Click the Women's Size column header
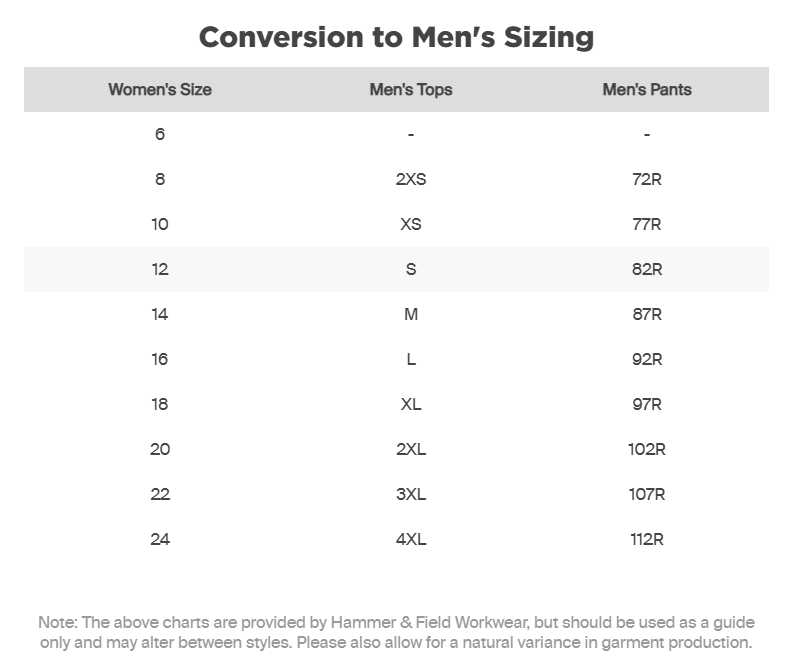The height and width of the screenshot is (667, 797). point(160,89)
